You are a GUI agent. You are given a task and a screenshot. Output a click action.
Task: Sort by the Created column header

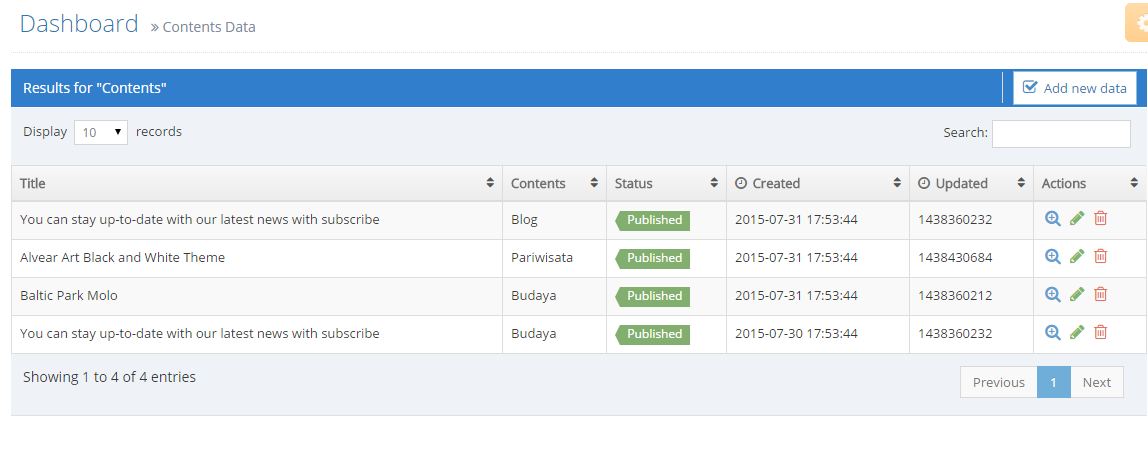point(818,183)
